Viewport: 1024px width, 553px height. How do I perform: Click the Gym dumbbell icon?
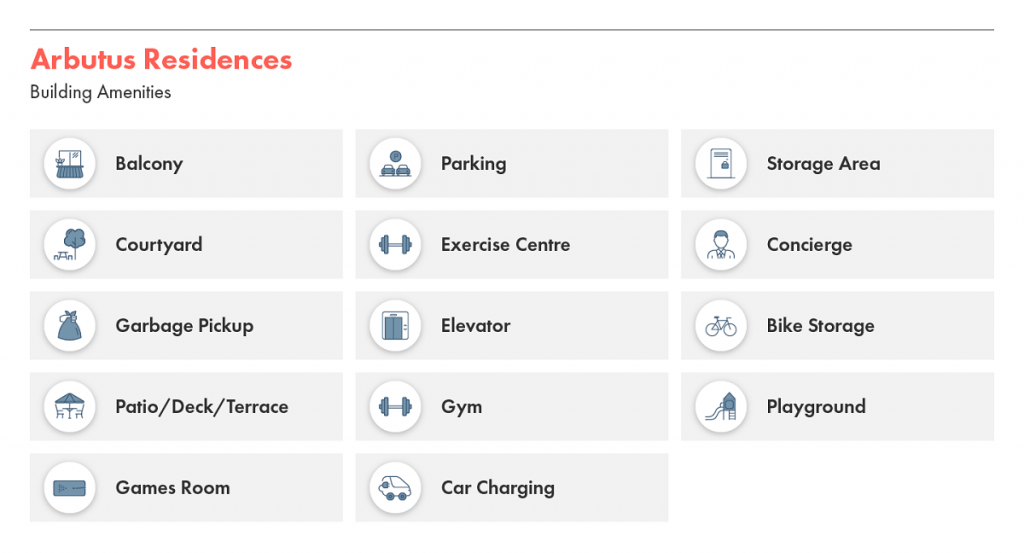click(x=395, y=406)
